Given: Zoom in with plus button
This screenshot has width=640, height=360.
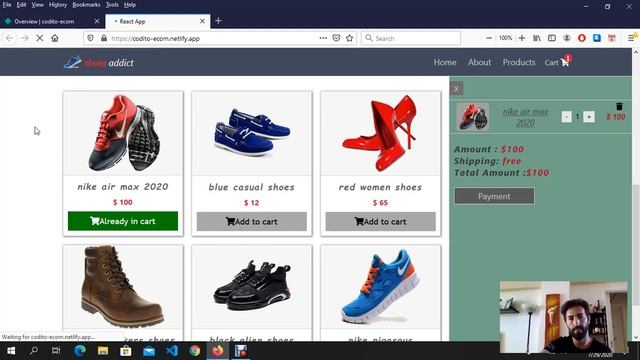Looking at the screenshot, I should point(522,38).
